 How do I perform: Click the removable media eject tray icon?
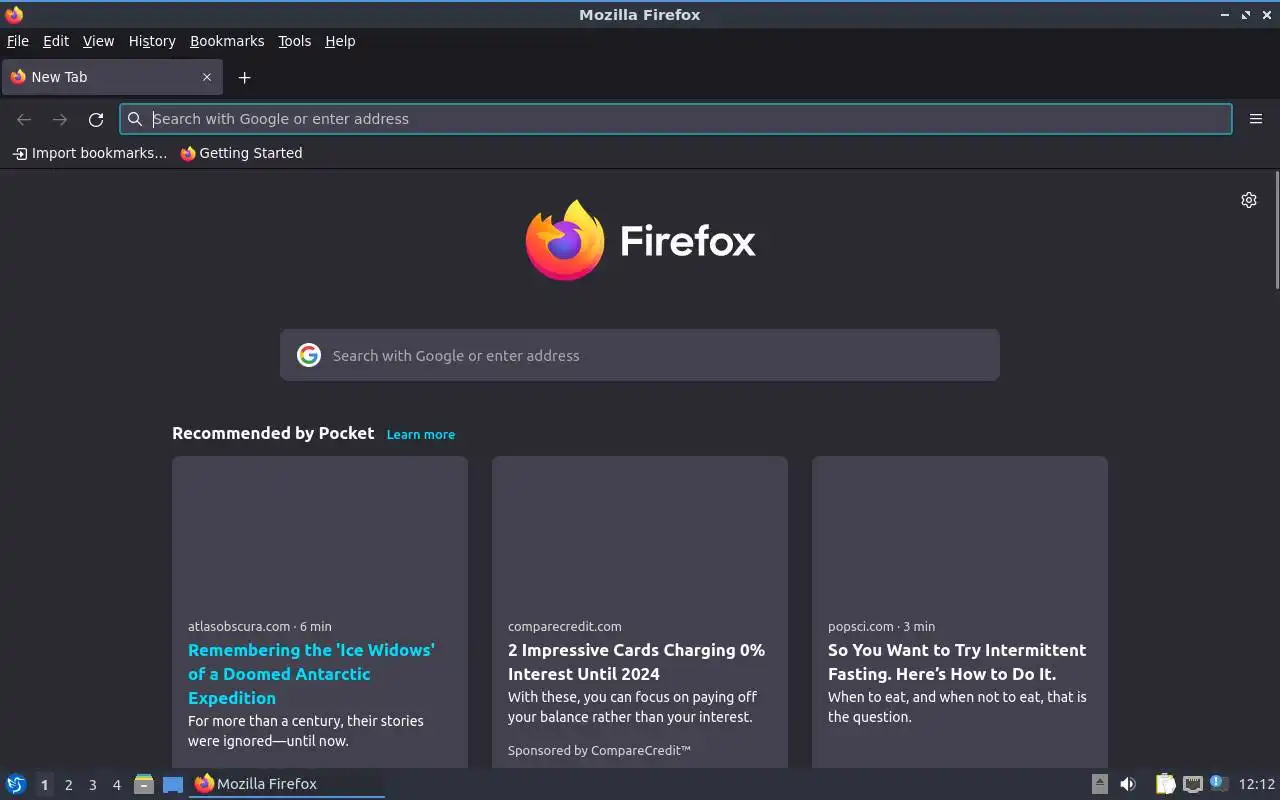pyautogui.click(x=1099, y=784)
